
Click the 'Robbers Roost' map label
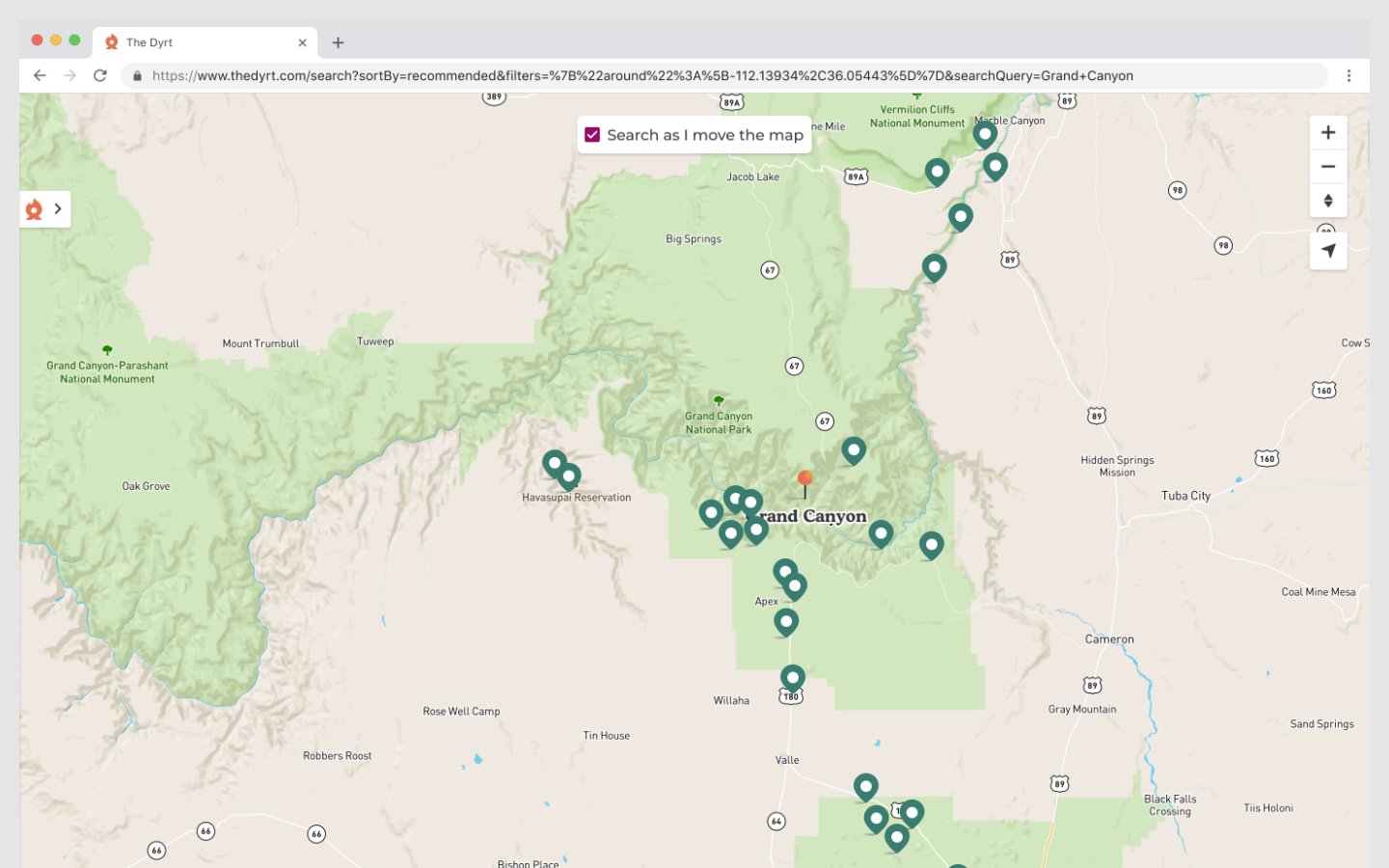click(337, 756)
